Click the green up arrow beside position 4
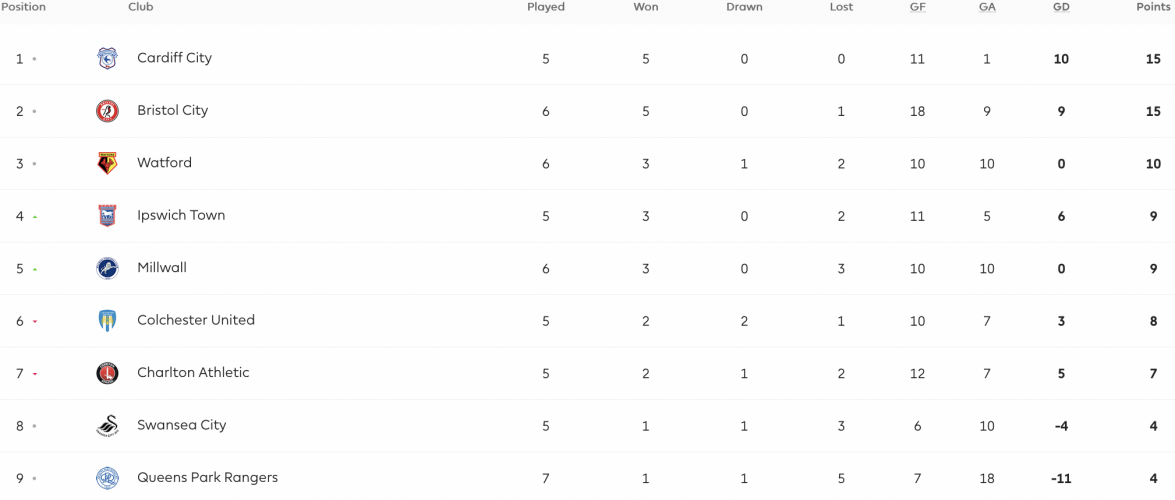 (34, 217)
